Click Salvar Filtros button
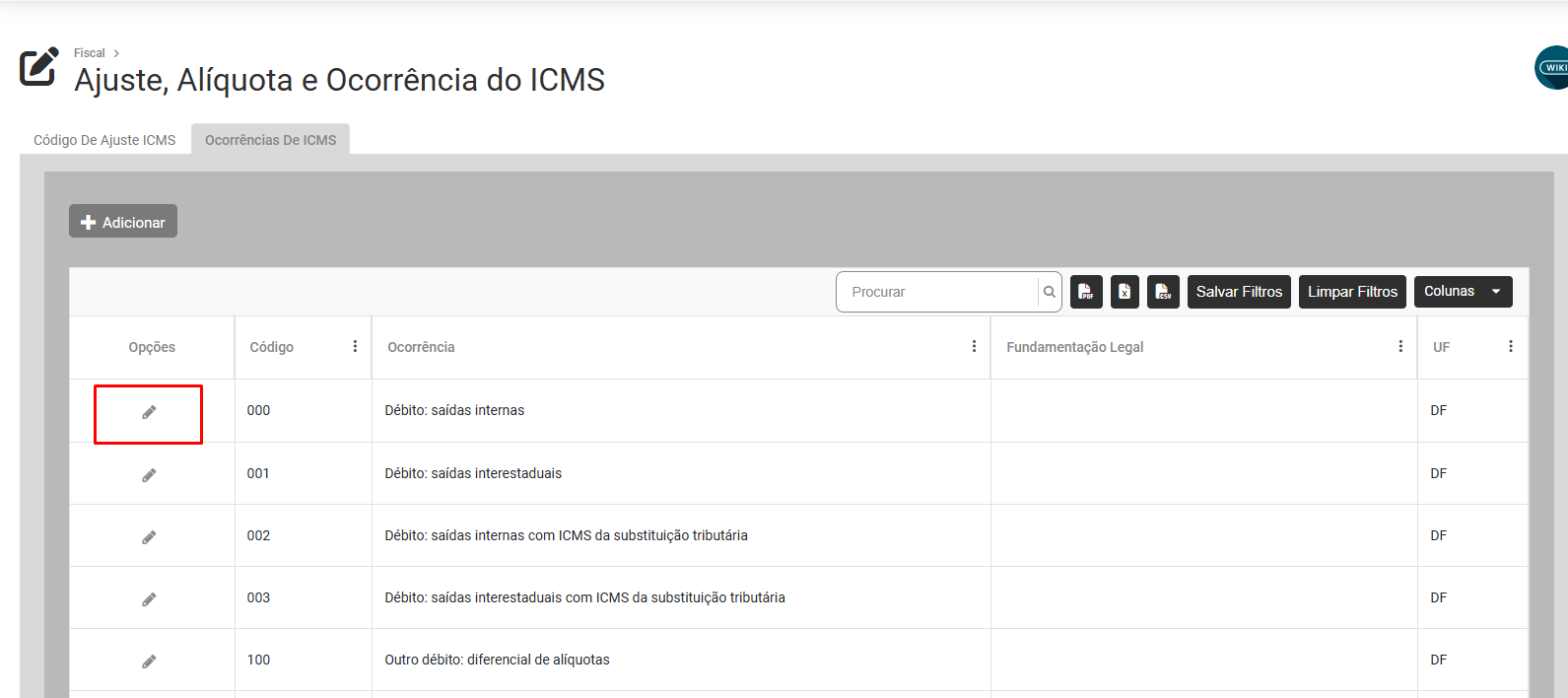Screen dimensions: 1568x698 coord(1239,292)
